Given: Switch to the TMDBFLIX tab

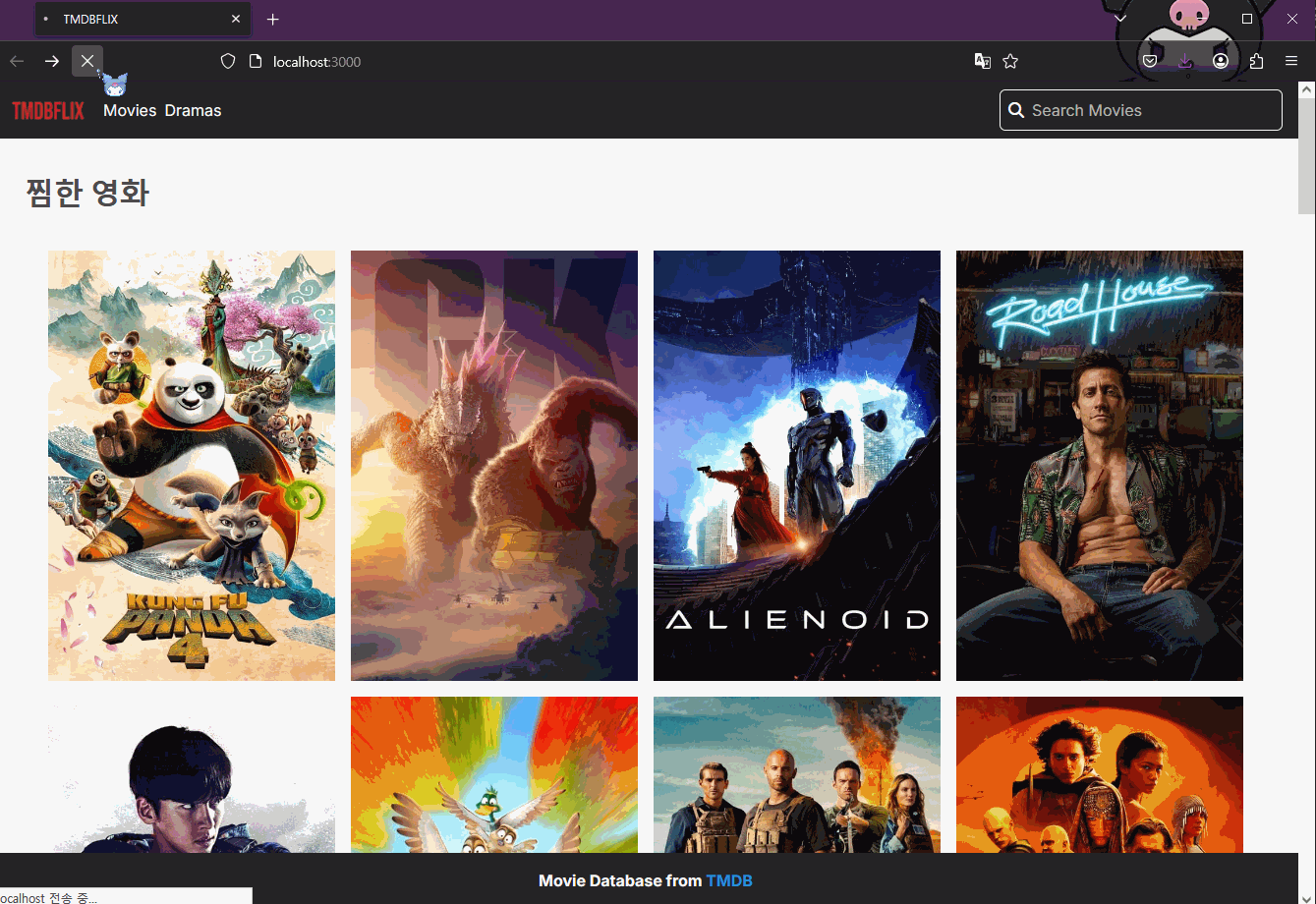Looking at the screenshot, I should pyautogui.click(x=142, y=19).
